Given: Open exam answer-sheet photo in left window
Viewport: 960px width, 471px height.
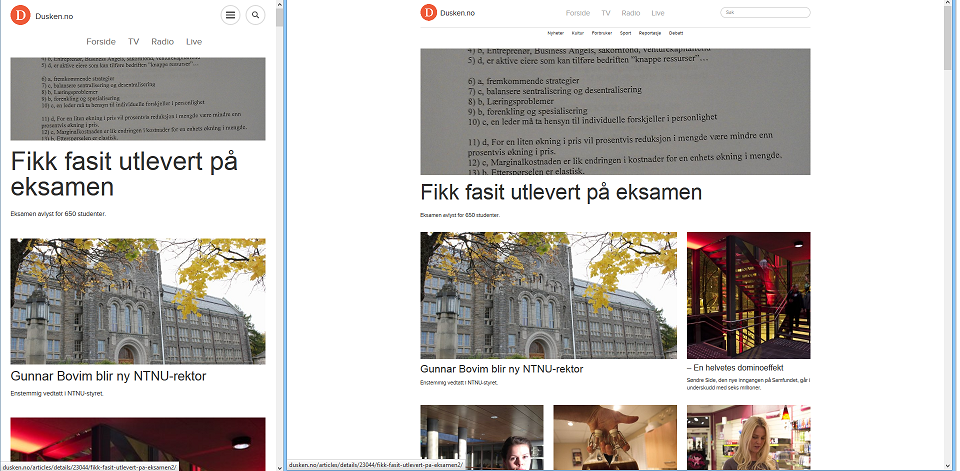Looking at the screenshot, I should pyautogui.click(x=138, y=99).
